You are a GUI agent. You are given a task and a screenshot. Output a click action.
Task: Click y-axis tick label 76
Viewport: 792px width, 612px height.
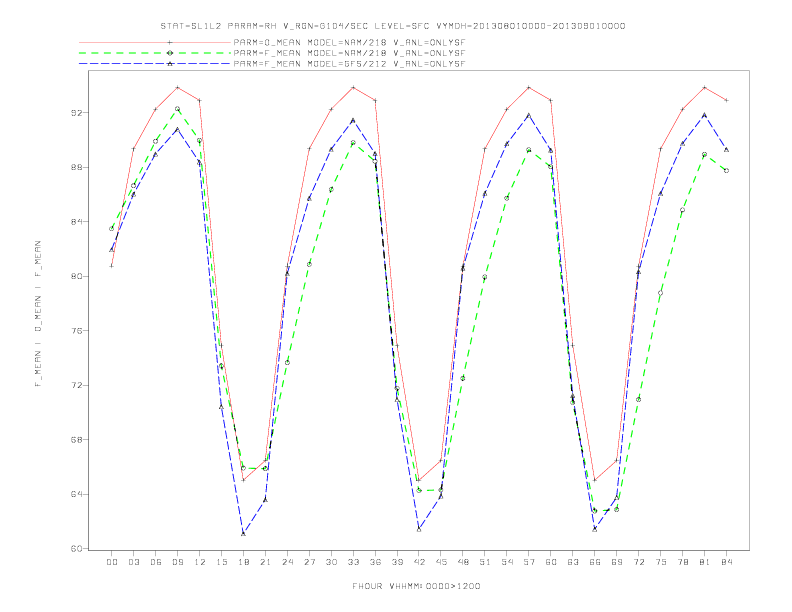click(x=76, y=331)
